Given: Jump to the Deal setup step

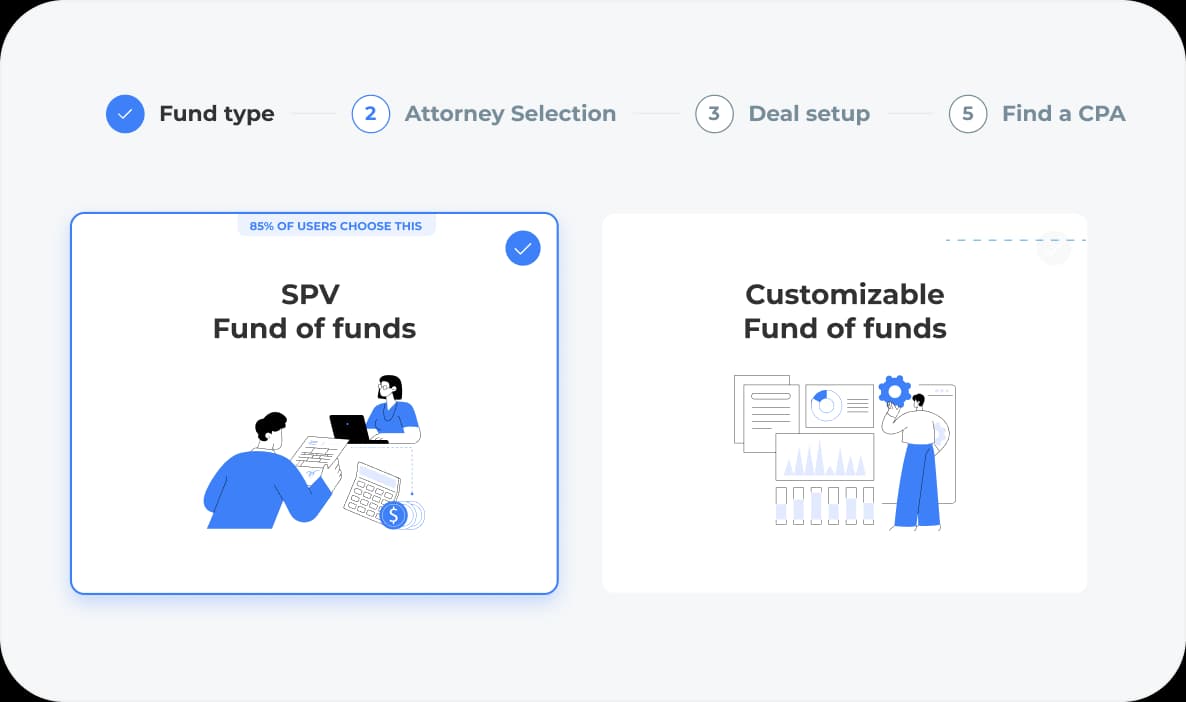Looking at the screenshot, I should point(809,114).
